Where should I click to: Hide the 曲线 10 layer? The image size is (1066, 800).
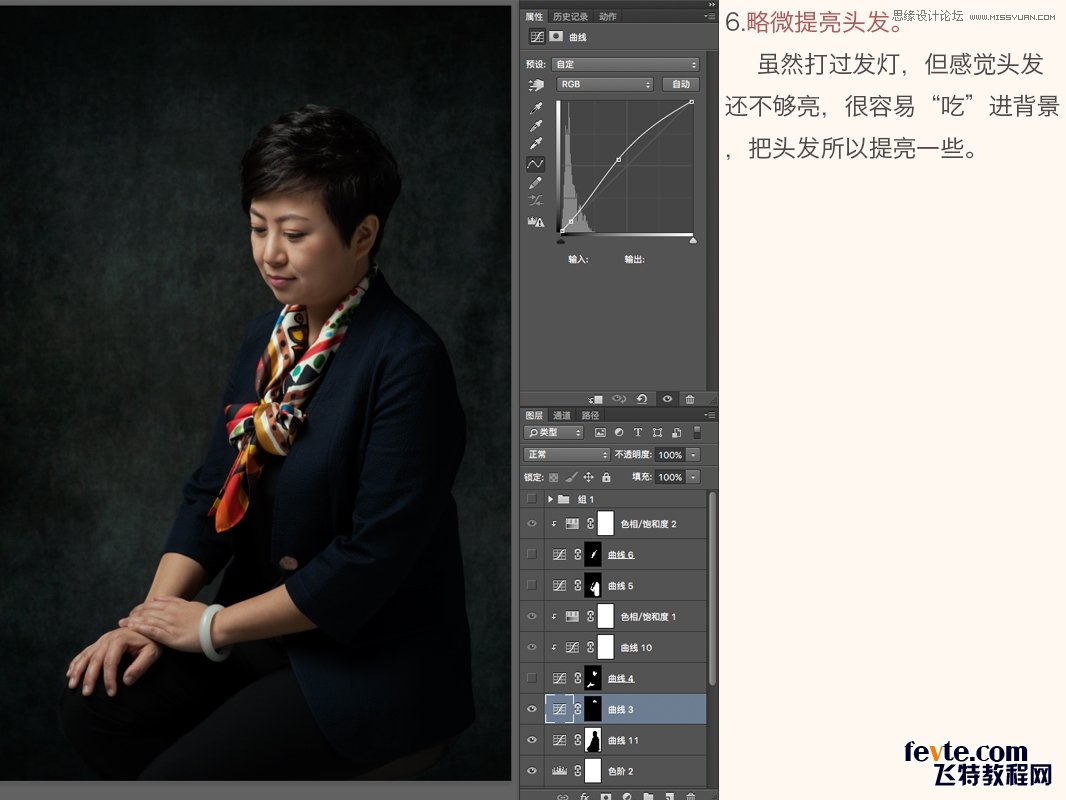click(532, 647)
